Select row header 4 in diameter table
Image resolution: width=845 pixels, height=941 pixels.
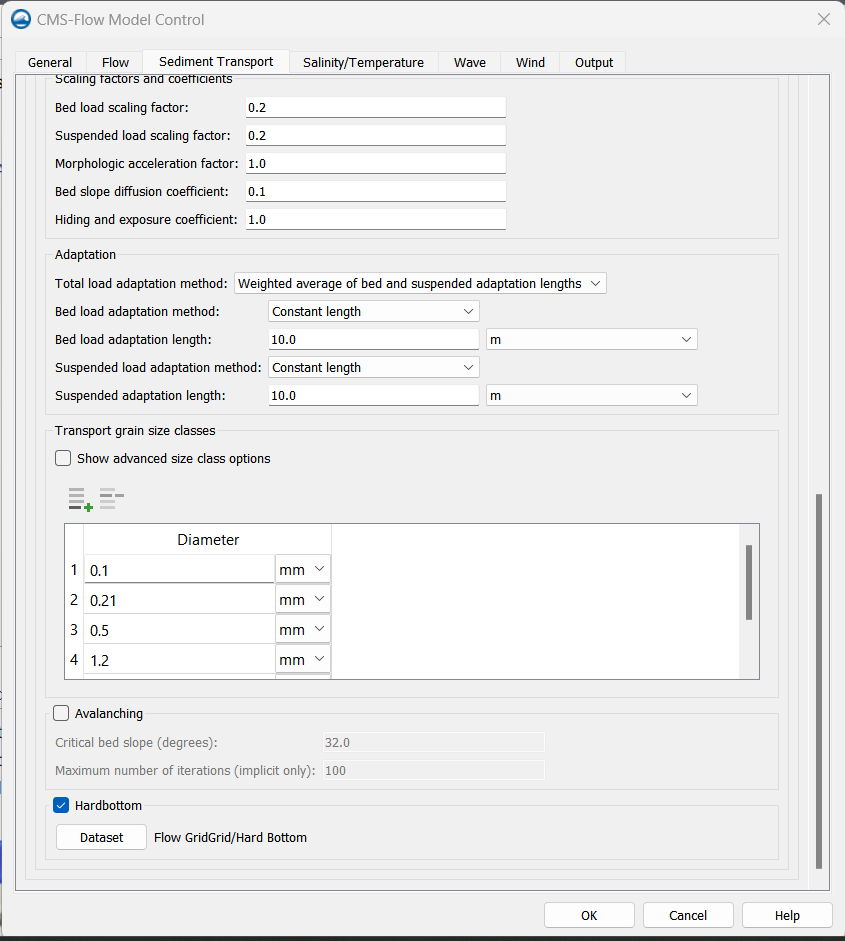pyautogui.click(x=74, y=660)
